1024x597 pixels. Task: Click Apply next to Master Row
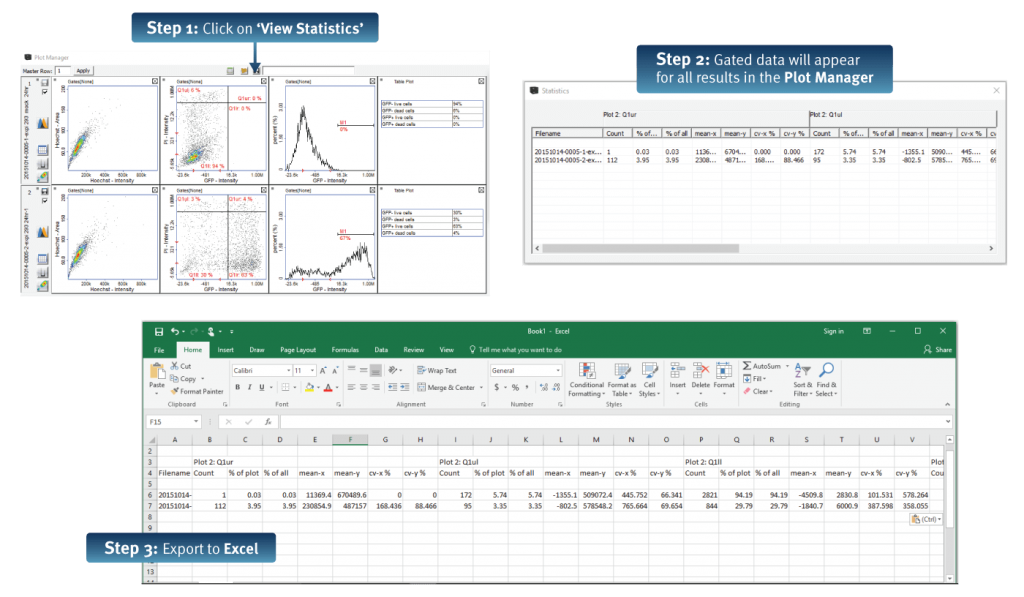coord(84,71)
